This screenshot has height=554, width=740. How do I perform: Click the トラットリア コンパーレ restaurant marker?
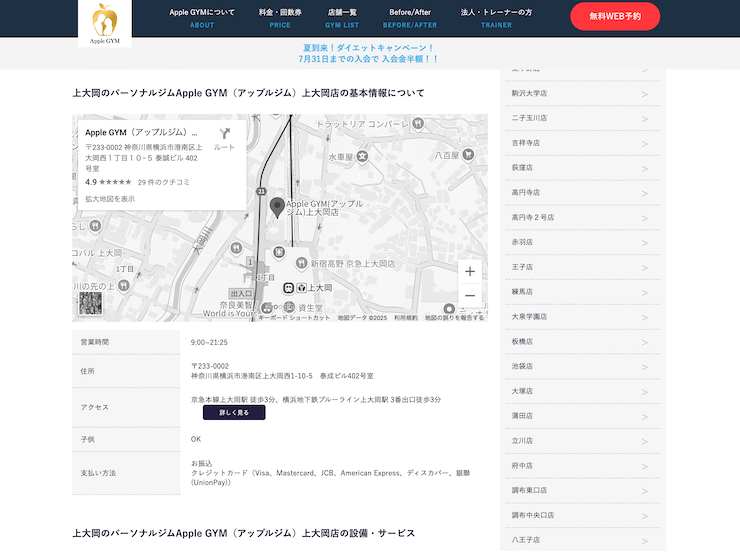[418, 124]
